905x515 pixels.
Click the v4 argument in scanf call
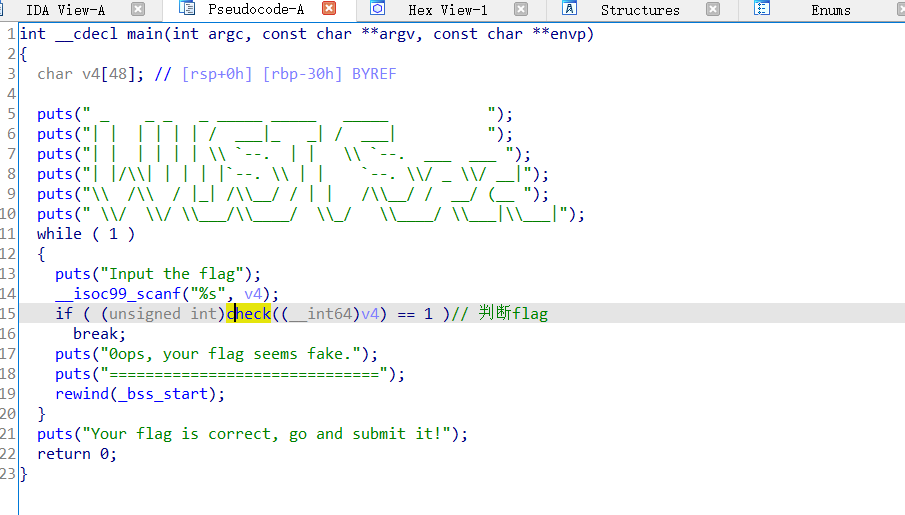click(253, 294)
